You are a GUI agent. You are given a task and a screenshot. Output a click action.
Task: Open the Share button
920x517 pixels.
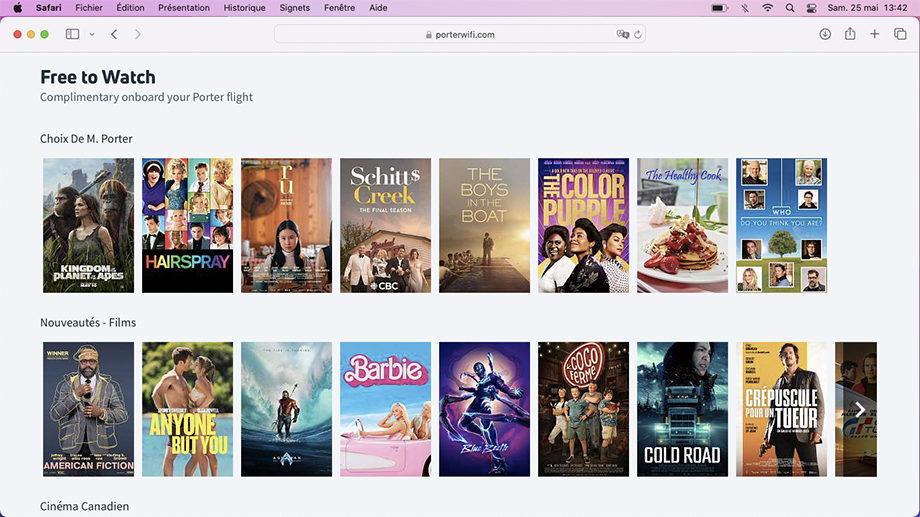pyautogui.click(x=850, y=34)
